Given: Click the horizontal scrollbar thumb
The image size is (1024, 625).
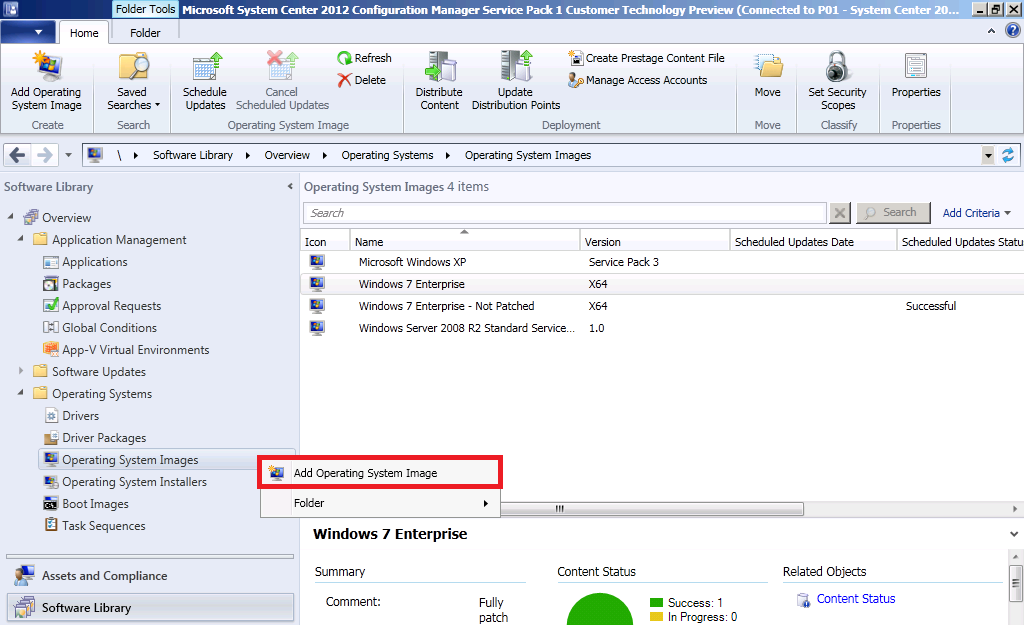Looking at the screenshot, I should pos(652,509).
